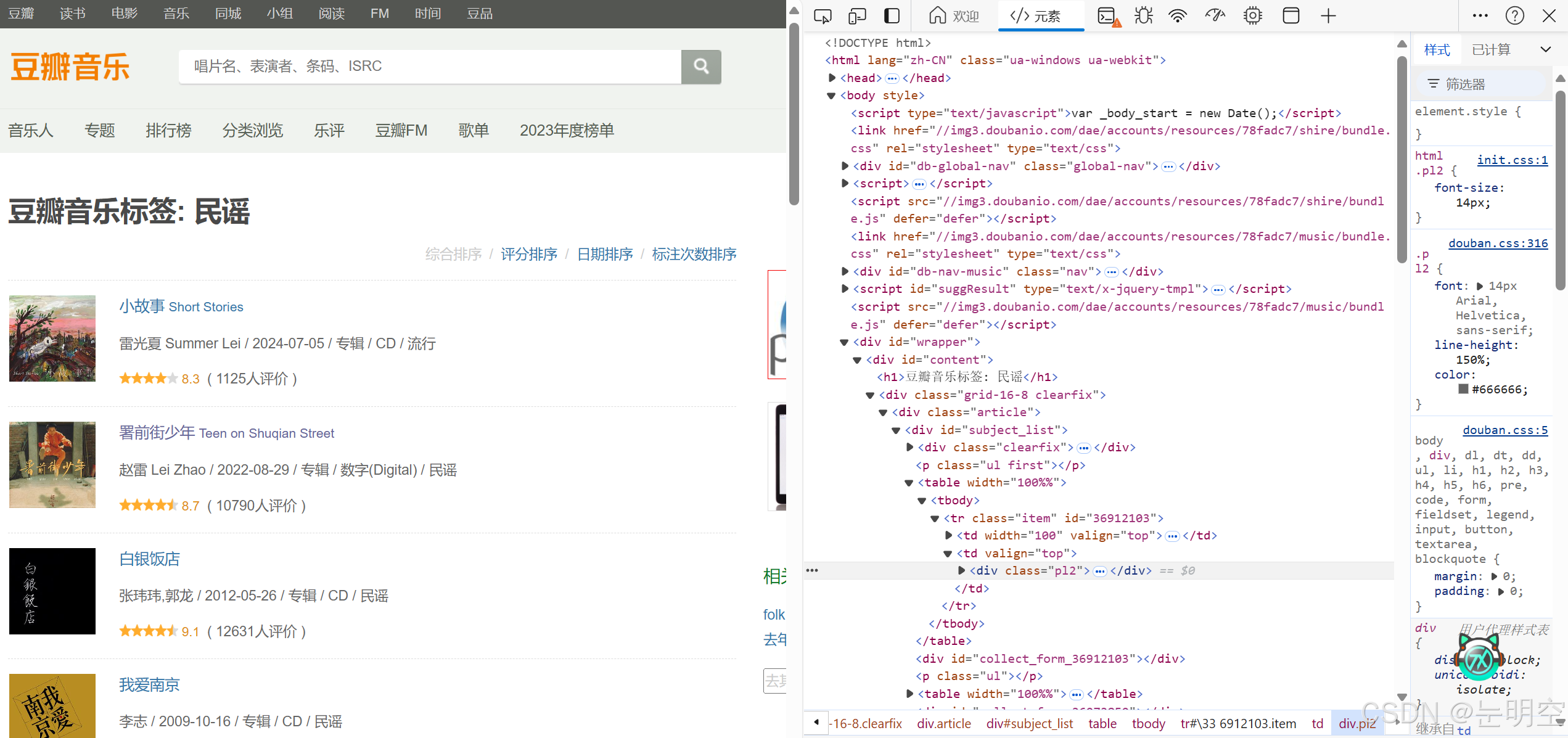Select tbody in the breadcrumb bar
This screenshot has height=738, width=1568.
tap(1148, 724)
